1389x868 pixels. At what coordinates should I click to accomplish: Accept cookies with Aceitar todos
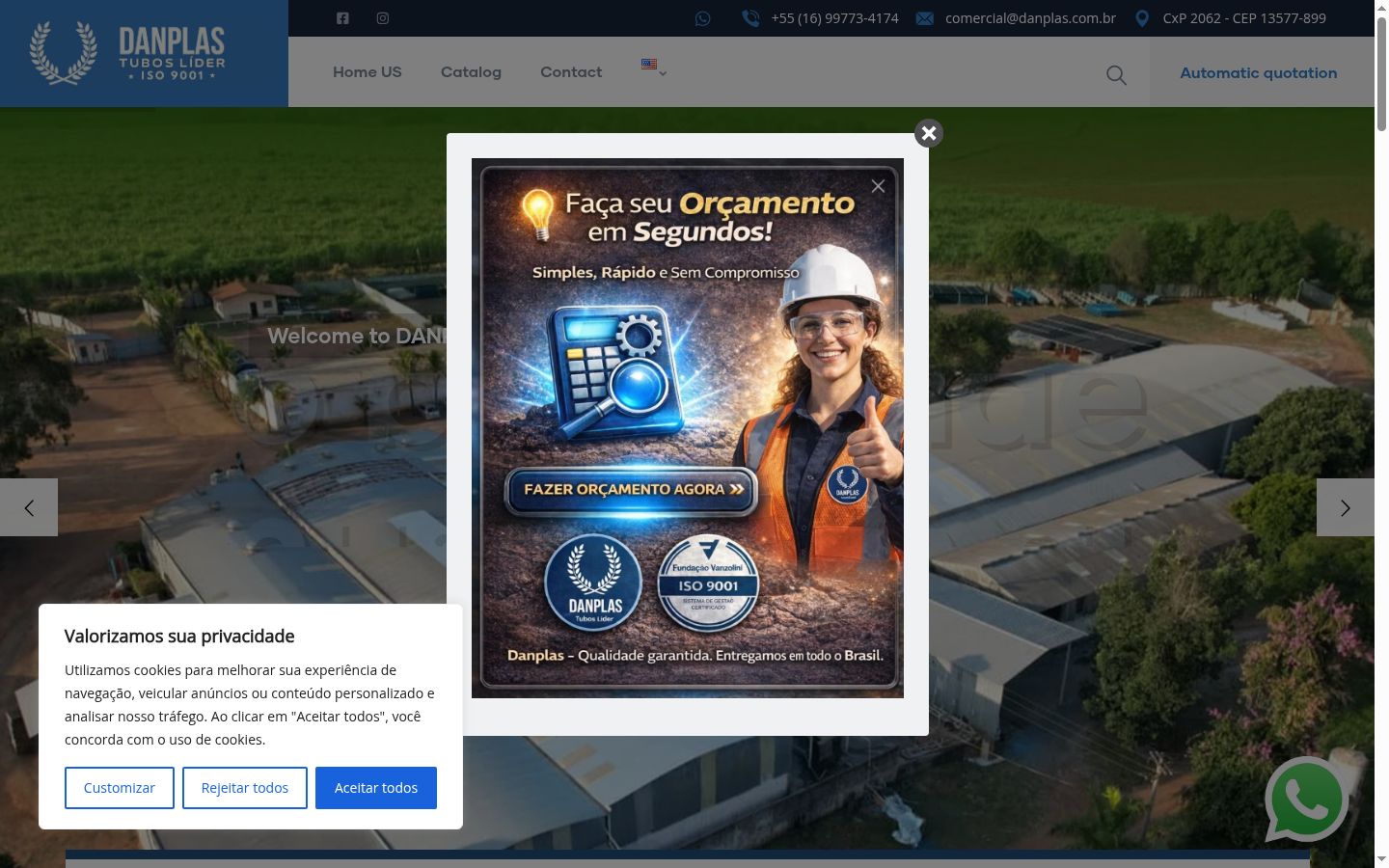[376, 788]
